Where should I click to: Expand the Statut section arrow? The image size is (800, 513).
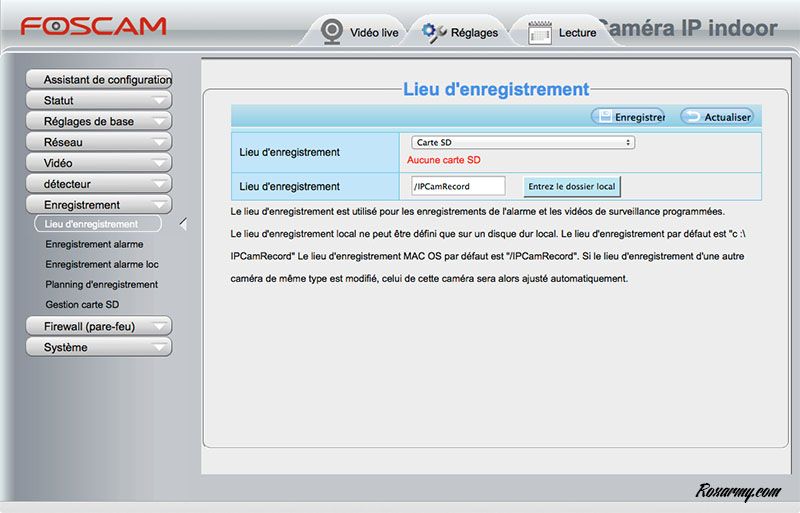[x=158, y=101]
